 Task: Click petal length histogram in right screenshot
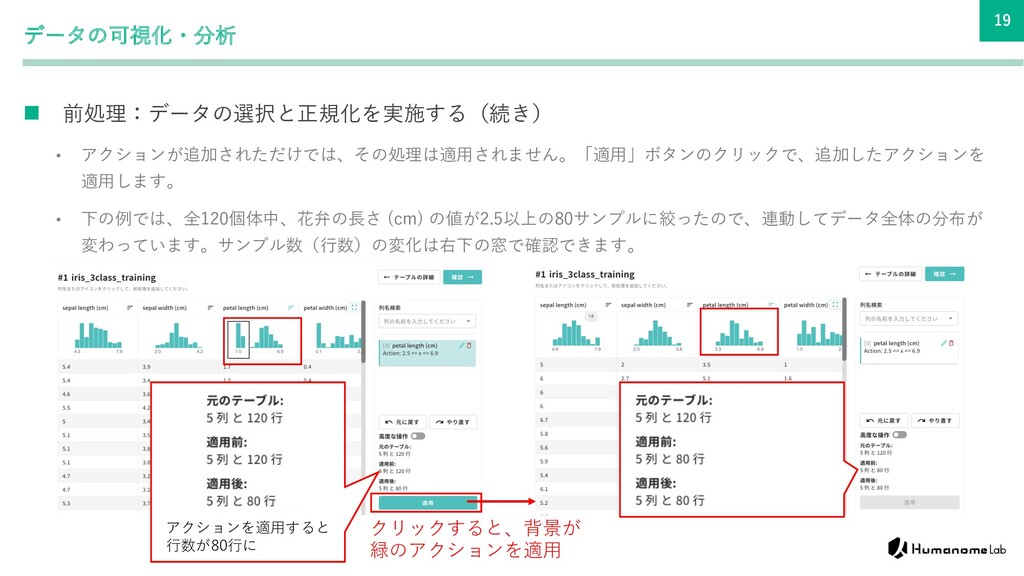tap(739, 332)
